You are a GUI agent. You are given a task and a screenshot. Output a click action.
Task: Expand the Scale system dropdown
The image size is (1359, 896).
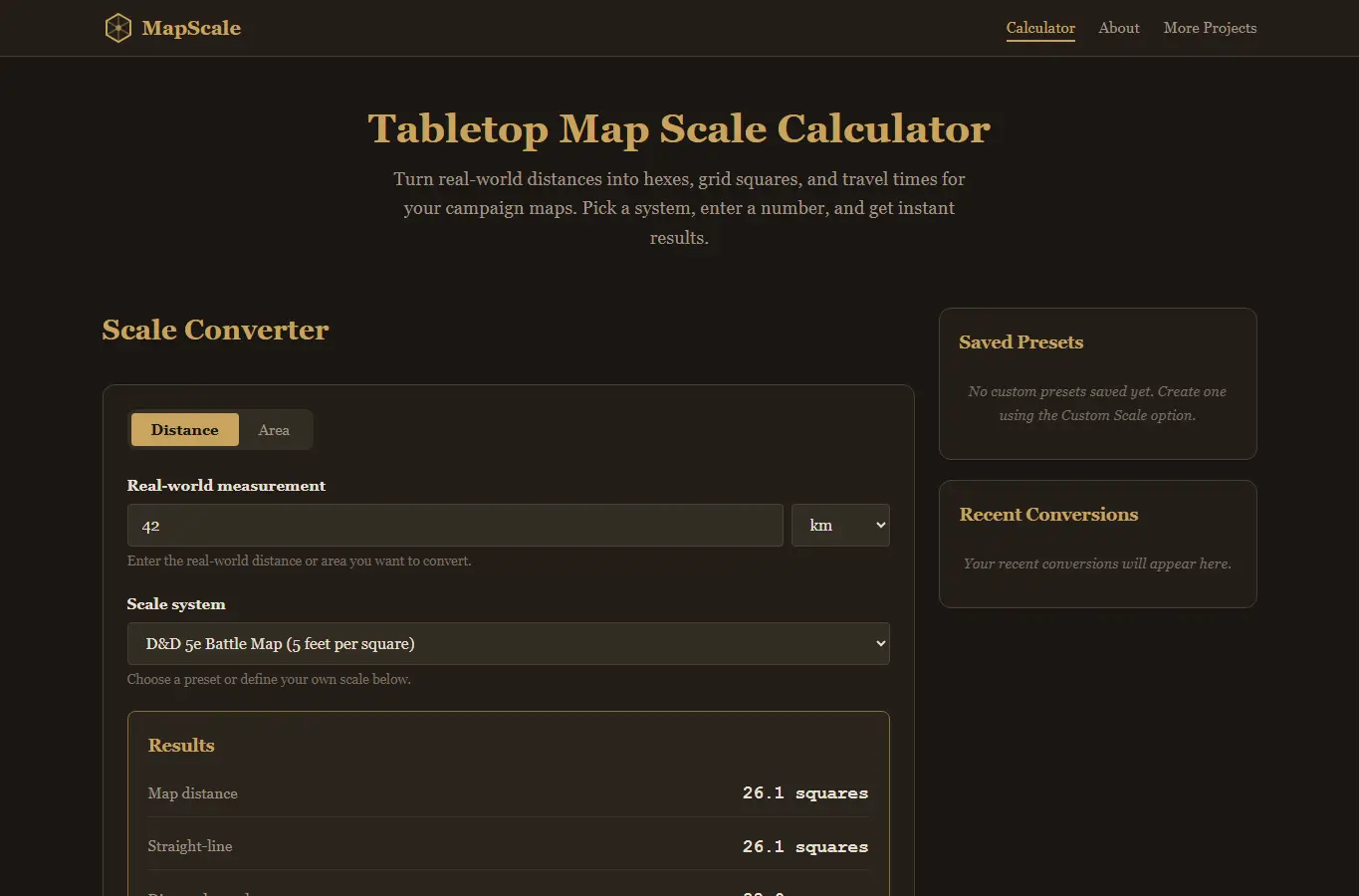point(509,644)
